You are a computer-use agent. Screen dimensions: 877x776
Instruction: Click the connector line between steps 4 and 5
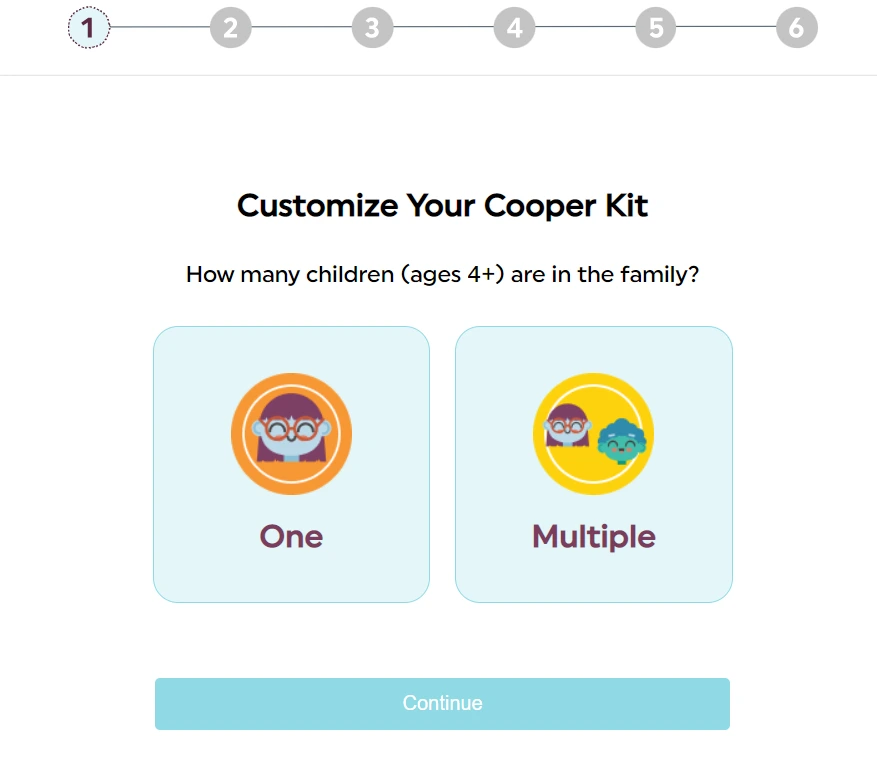[x=585, y=27]
